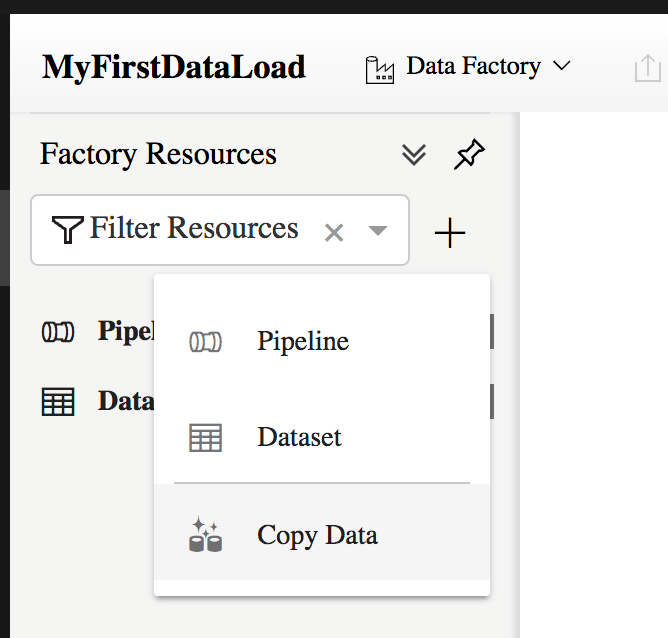Click the pipe icon beside Pipelines in the sidebar
The height and width of the screenshot is (638, 668).
point(58,332)
